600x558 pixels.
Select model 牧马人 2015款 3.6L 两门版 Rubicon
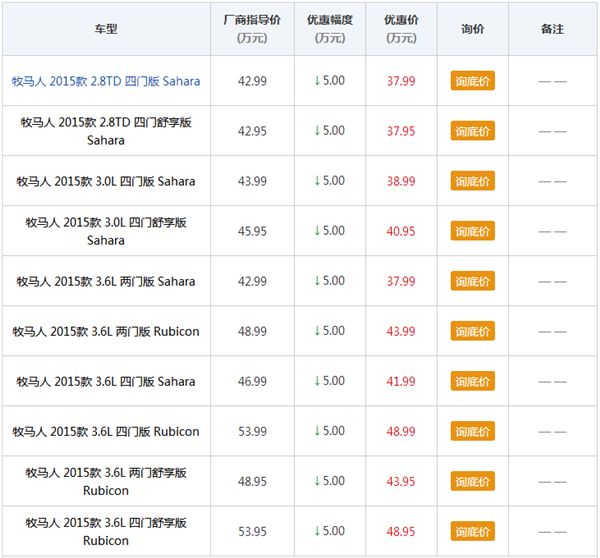click(106, 331)
